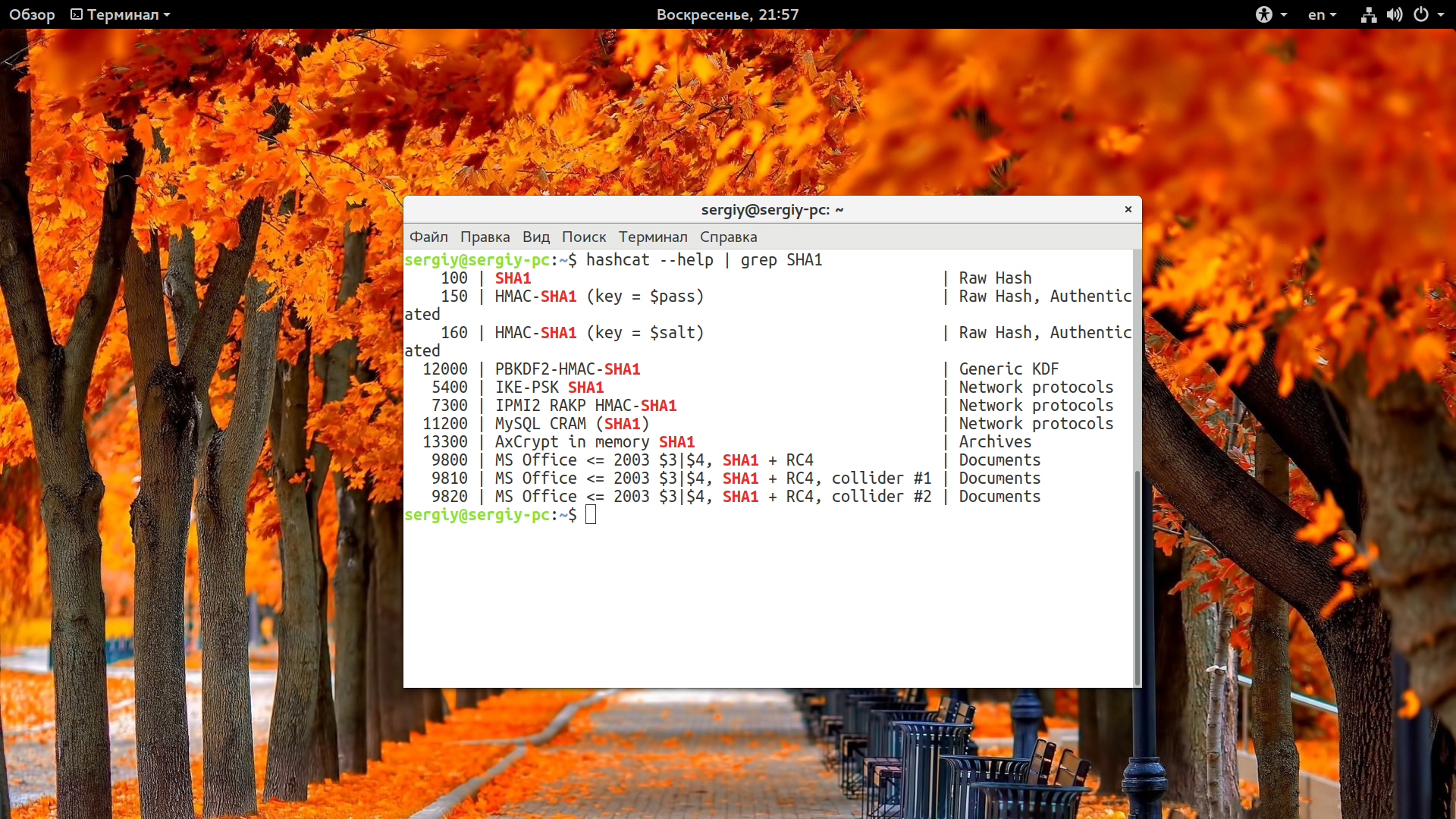Close the terminal window with ×

pos(1128,209)
